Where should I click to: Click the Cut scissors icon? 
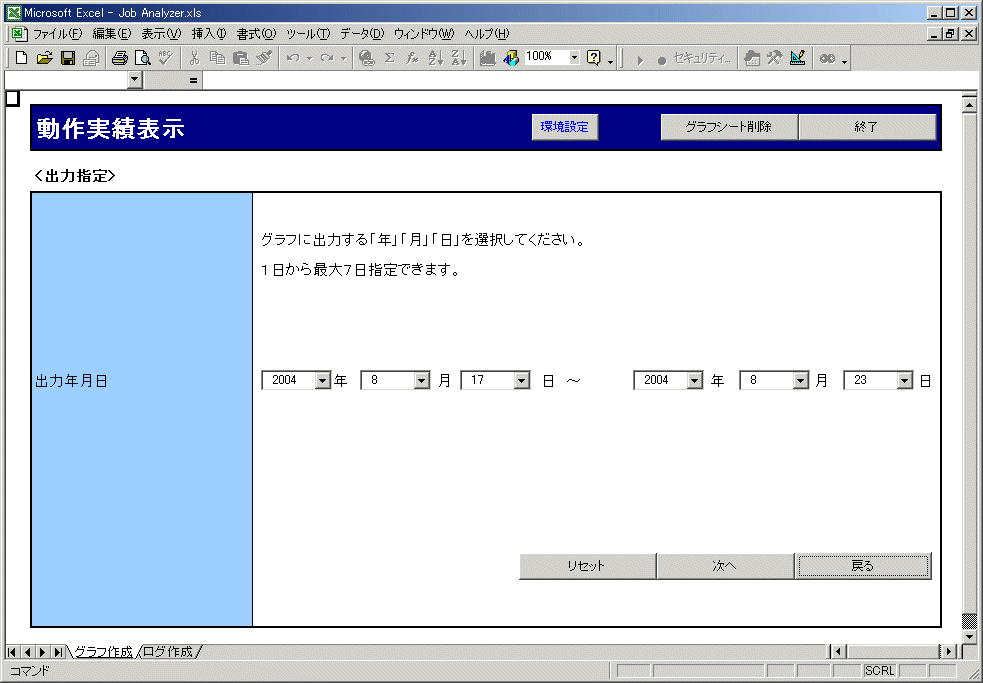pyautogui.click(x=194, y=58)
